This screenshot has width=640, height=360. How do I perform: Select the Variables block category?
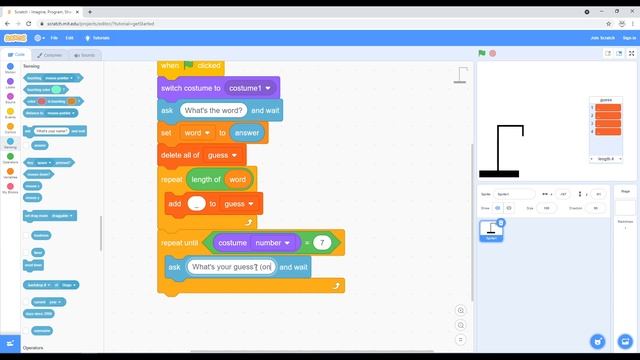coord(10,173)
